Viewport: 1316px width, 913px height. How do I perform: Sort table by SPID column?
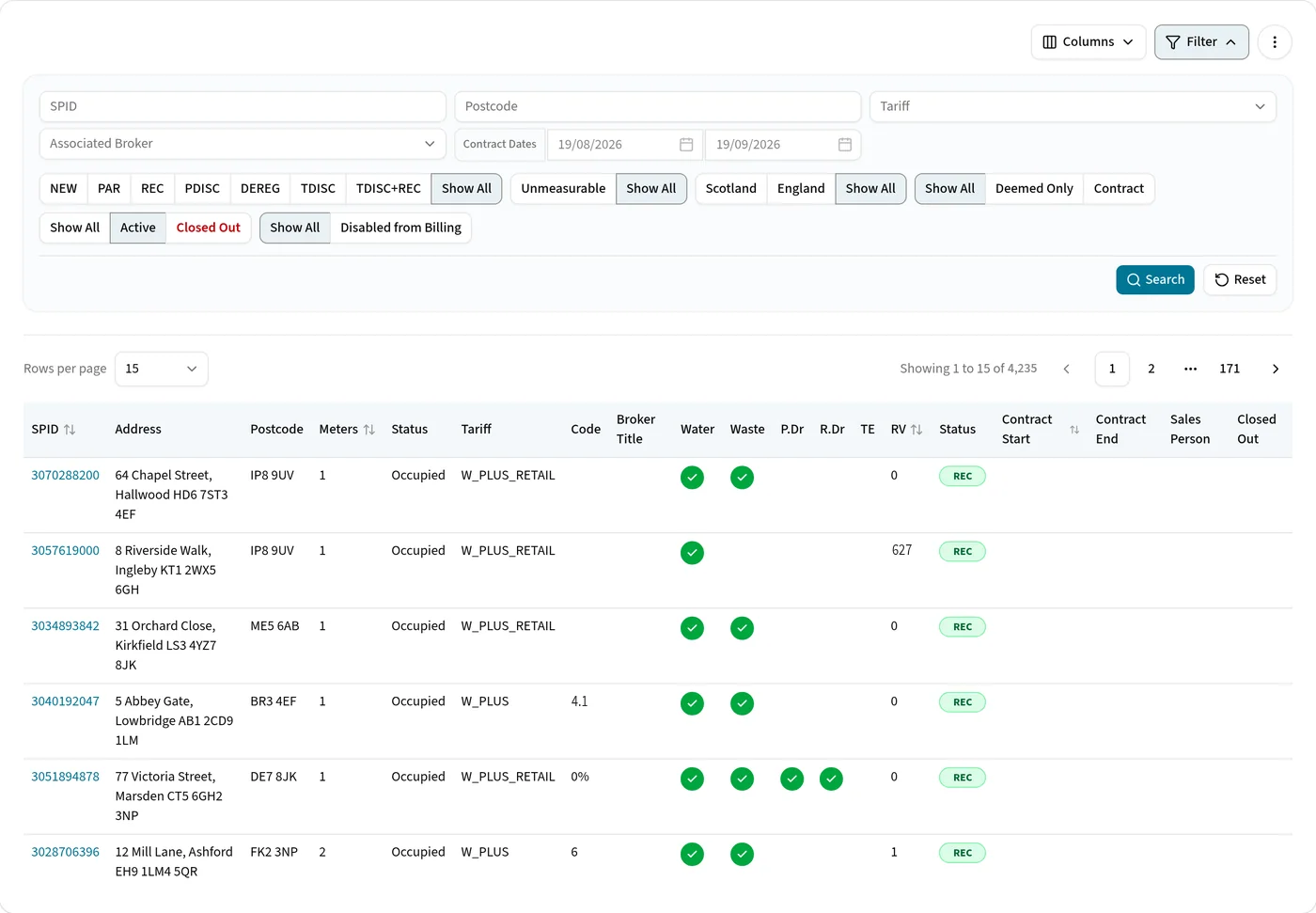coord(70,430)
